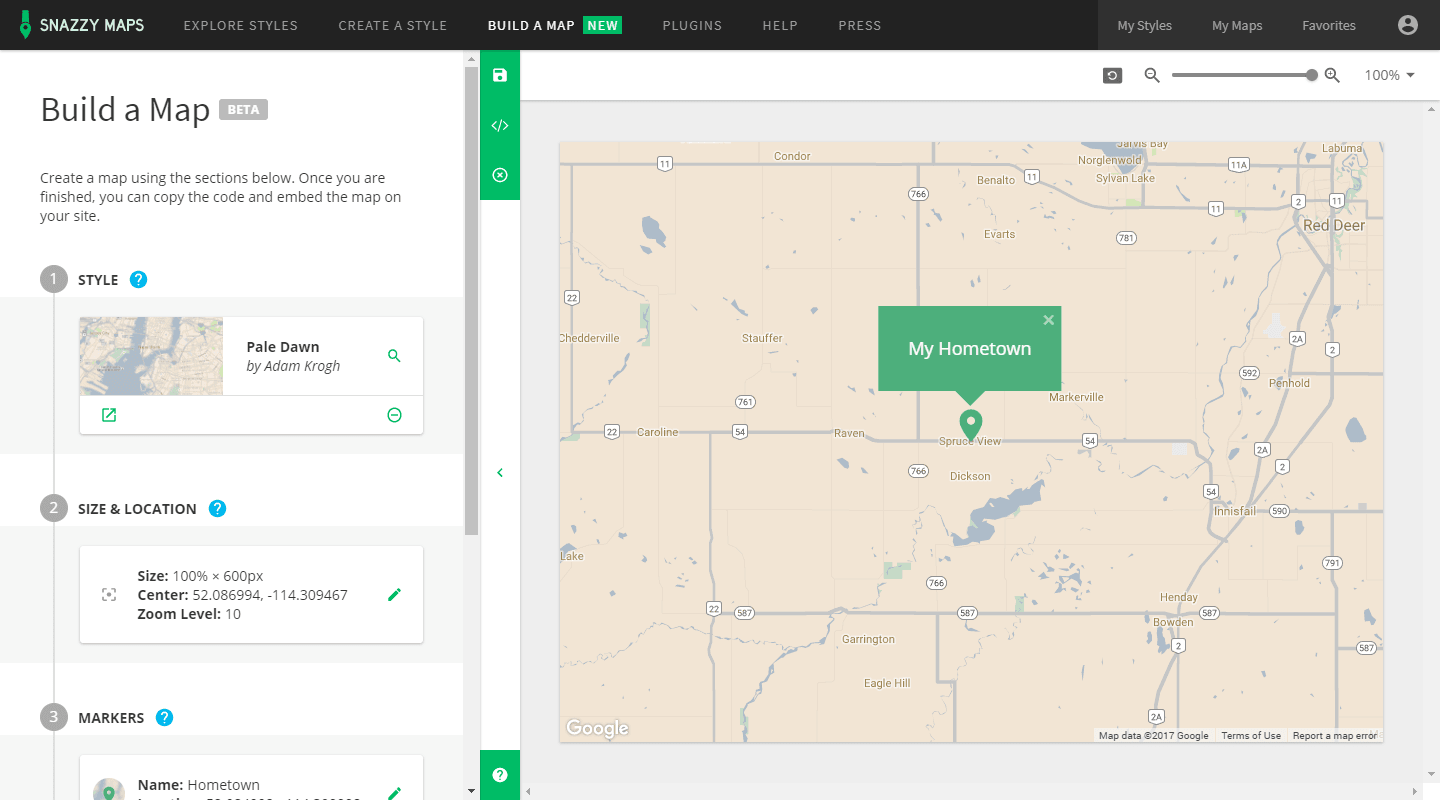Open the user account icon
This screenshot has height=800, width=1440.
point(1408,25)
